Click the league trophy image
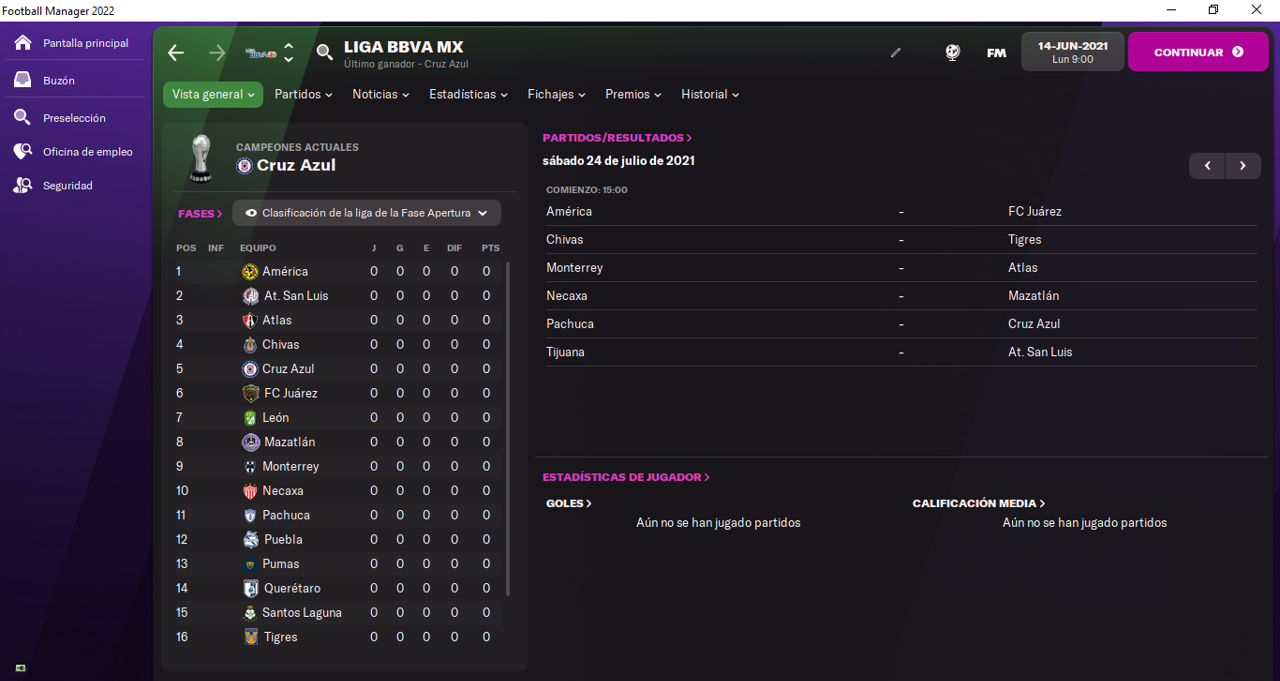 tap(201, 158)
